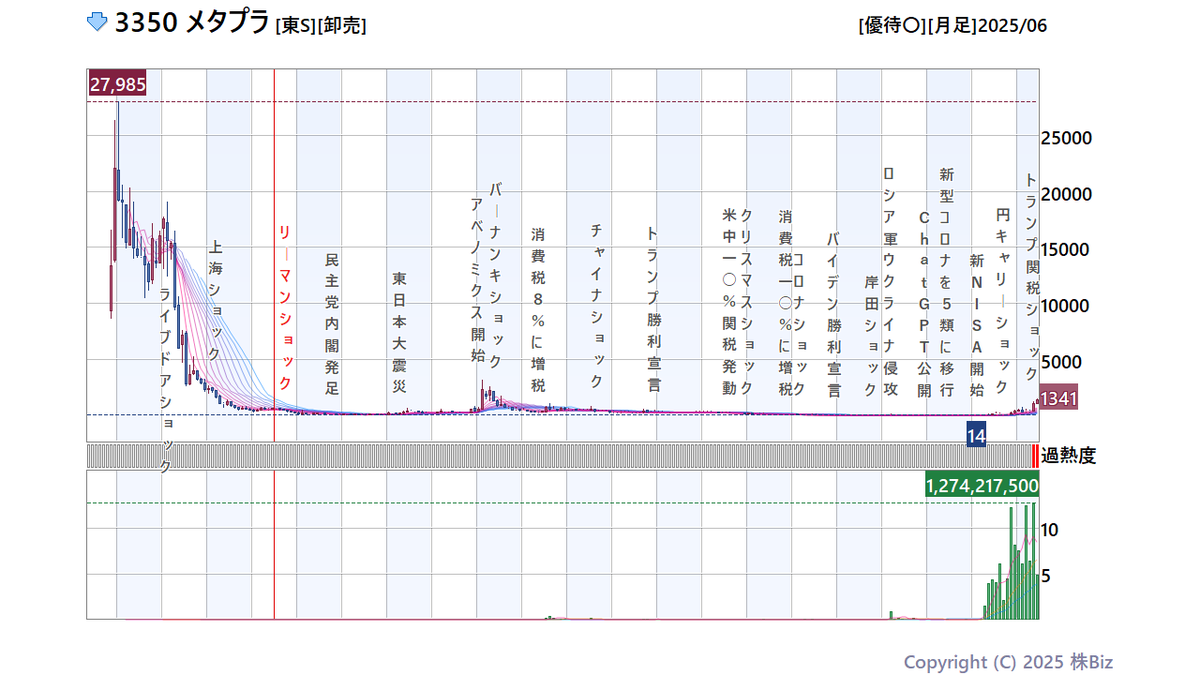Click the 5000 price axis label

pos(1063,362)
